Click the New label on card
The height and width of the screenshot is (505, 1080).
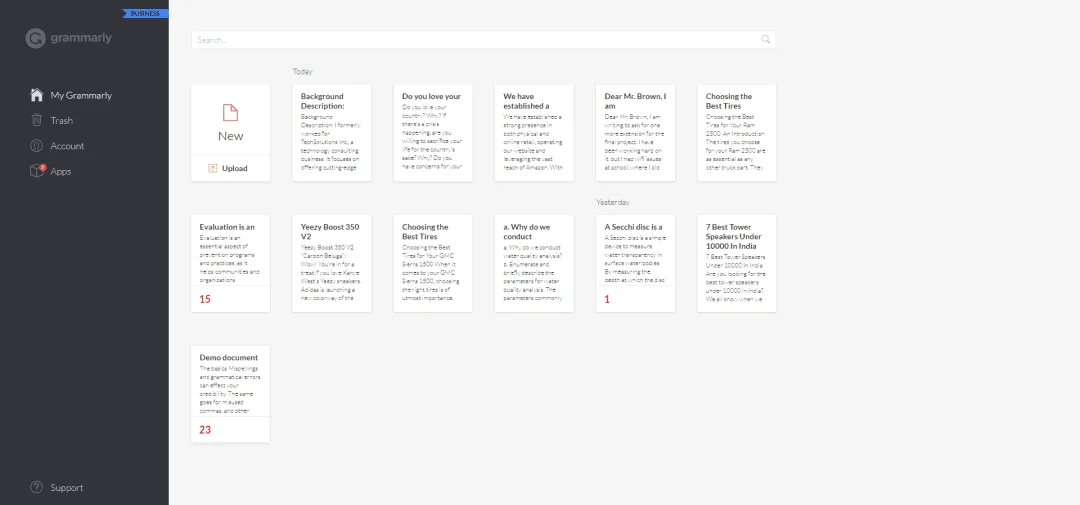231,136
